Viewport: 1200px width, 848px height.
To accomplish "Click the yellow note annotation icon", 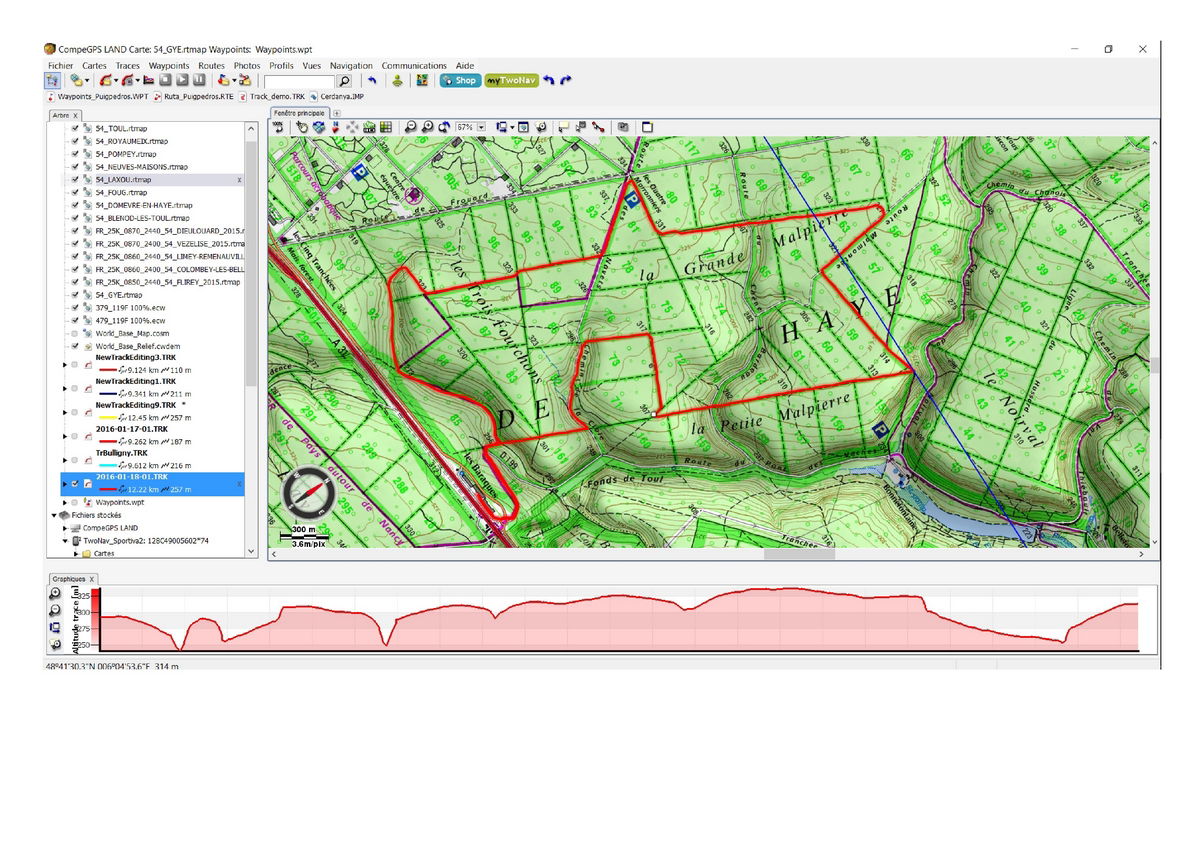I will point(563,127).
